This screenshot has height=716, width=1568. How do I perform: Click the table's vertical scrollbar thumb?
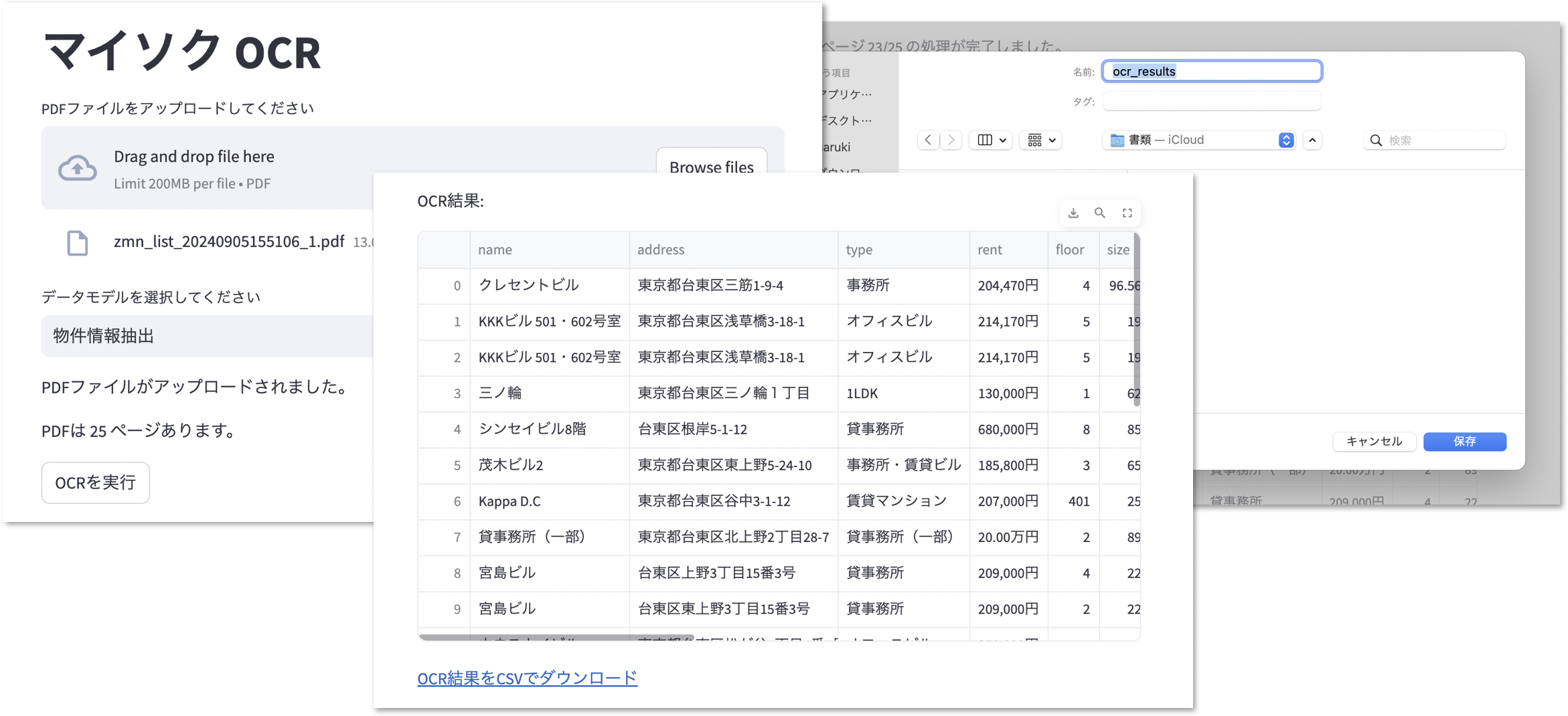pos(1136,321)
